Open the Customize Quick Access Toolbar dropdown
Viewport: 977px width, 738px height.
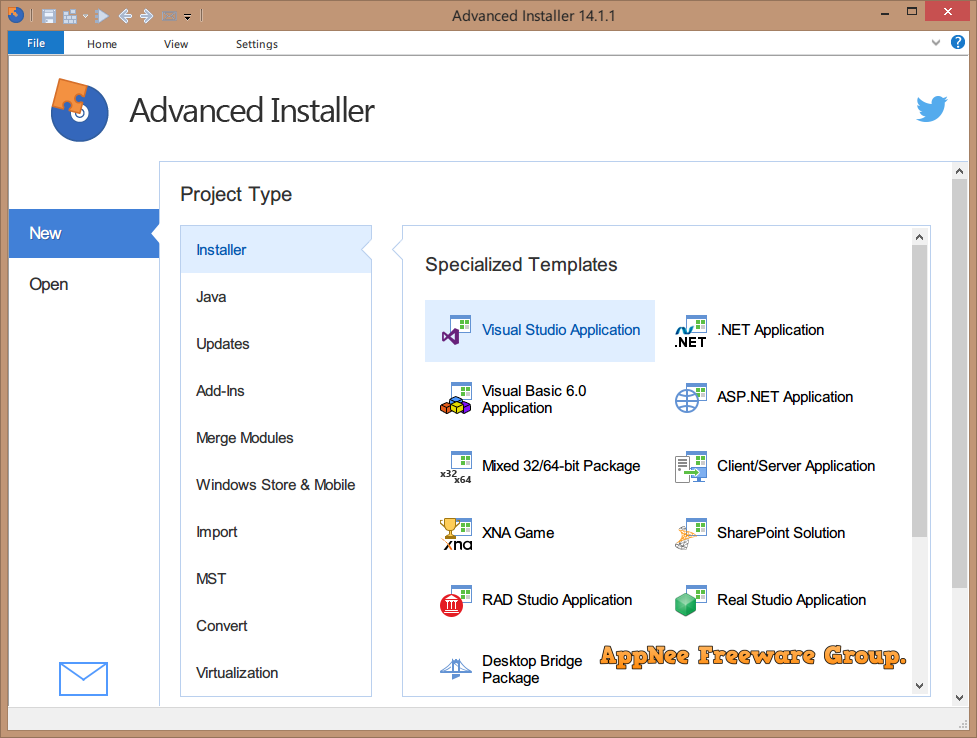coord(188,17)
